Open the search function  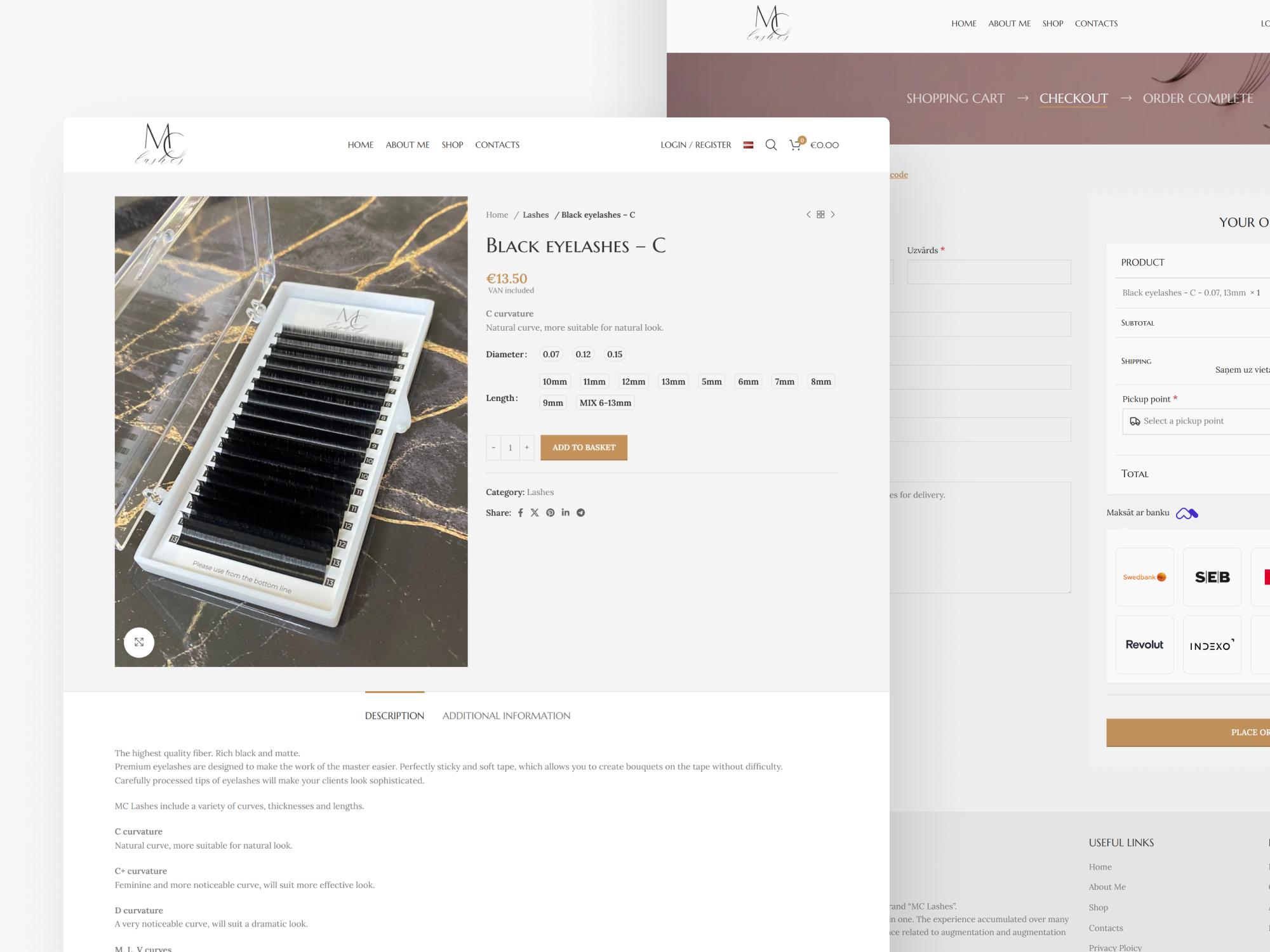[x=771, y=145]
